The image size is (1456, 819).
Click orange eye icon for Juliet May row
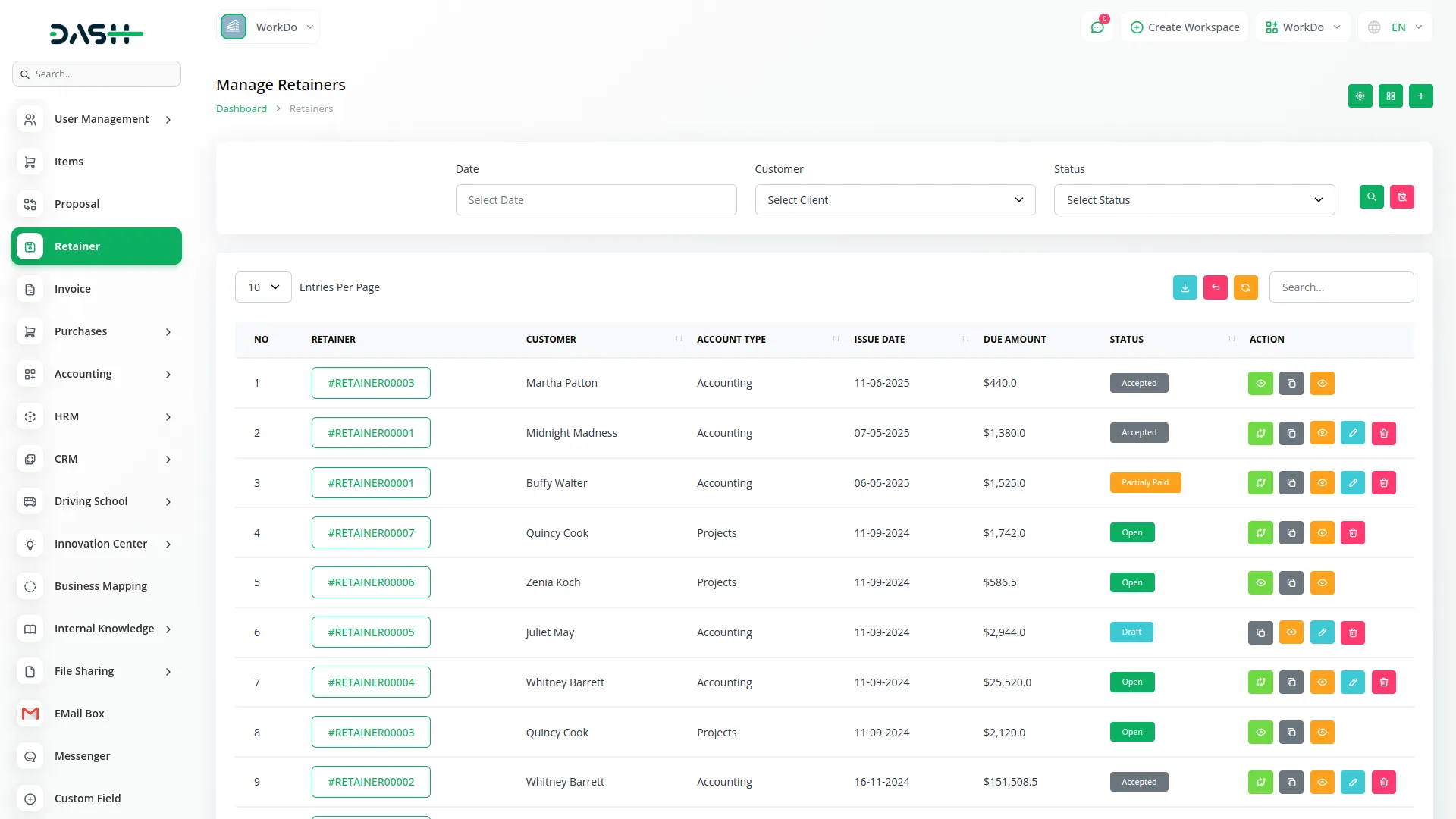tap(1291, 632)
